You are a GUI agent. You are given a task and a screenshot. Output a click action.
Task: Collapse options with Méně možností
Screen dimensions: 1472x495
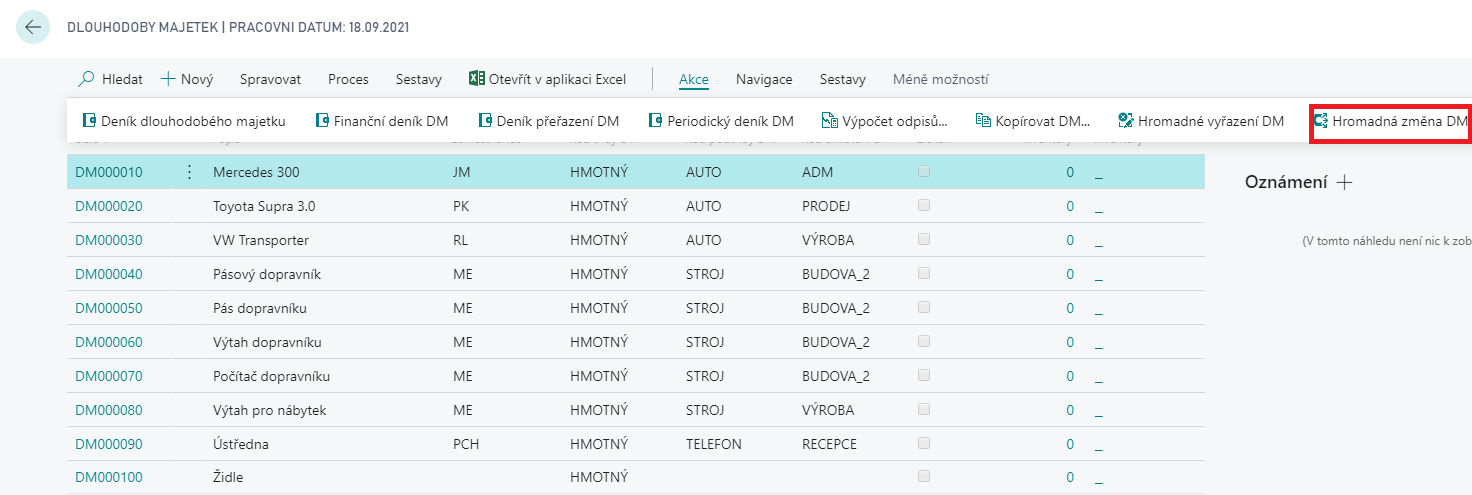940,79
